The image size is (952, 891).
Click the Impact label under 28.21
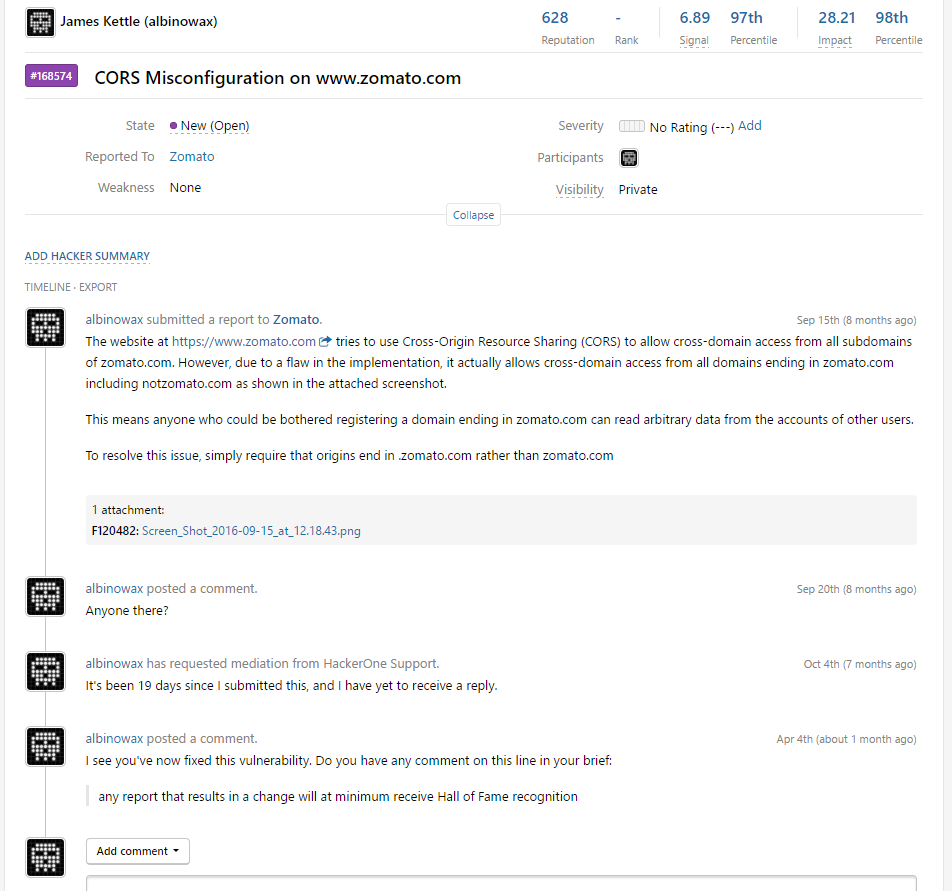click(835, 40)
